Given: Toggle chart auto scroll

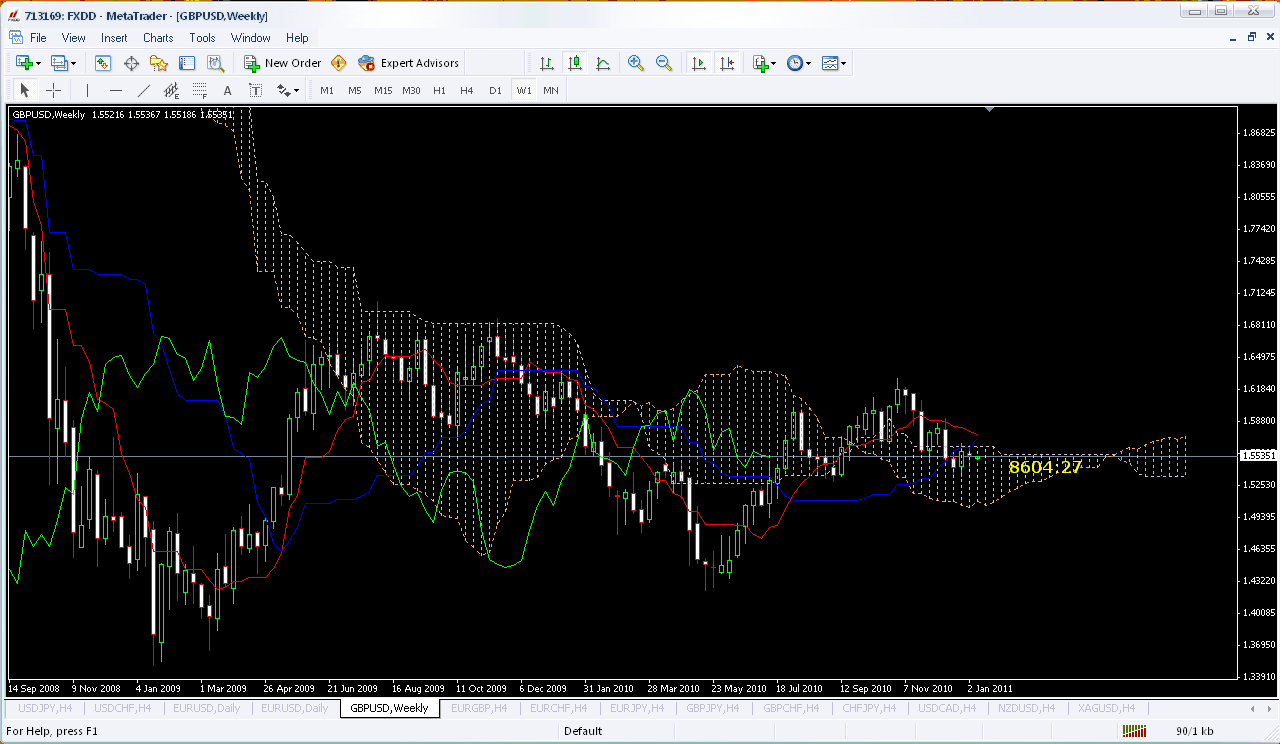Looking at the screenshot, I should tap(699, 63).
